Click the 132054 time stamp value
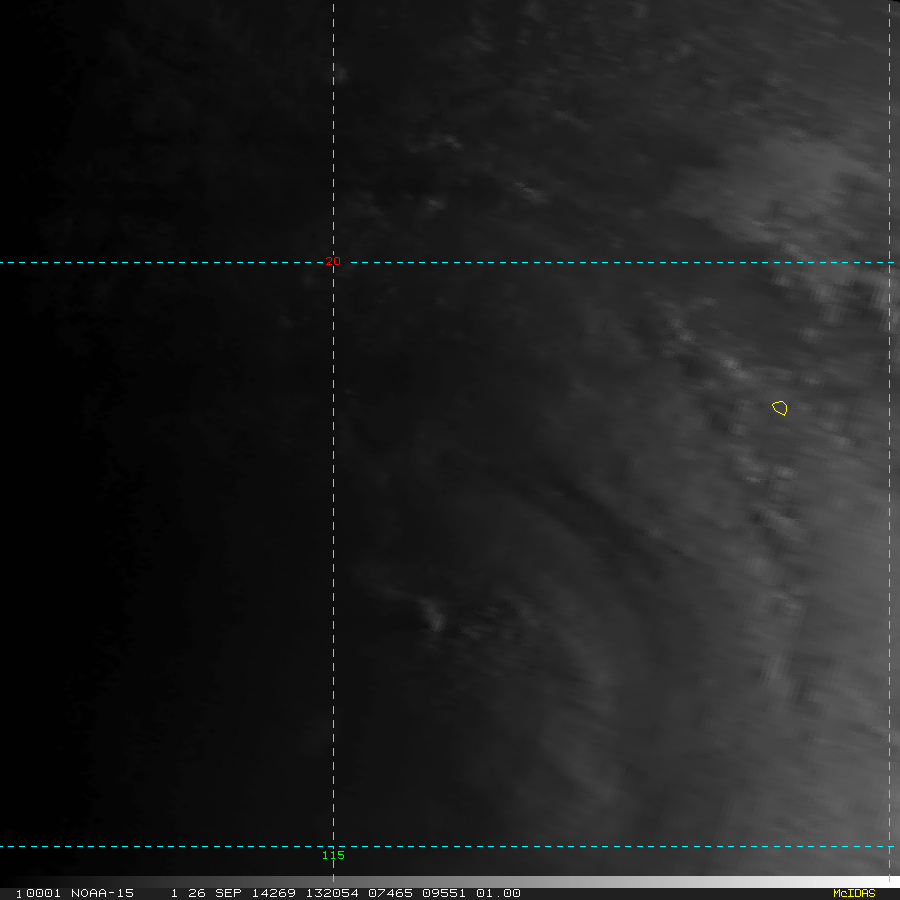The height and width of the screenshot is (900, 900). click(332, 893)
